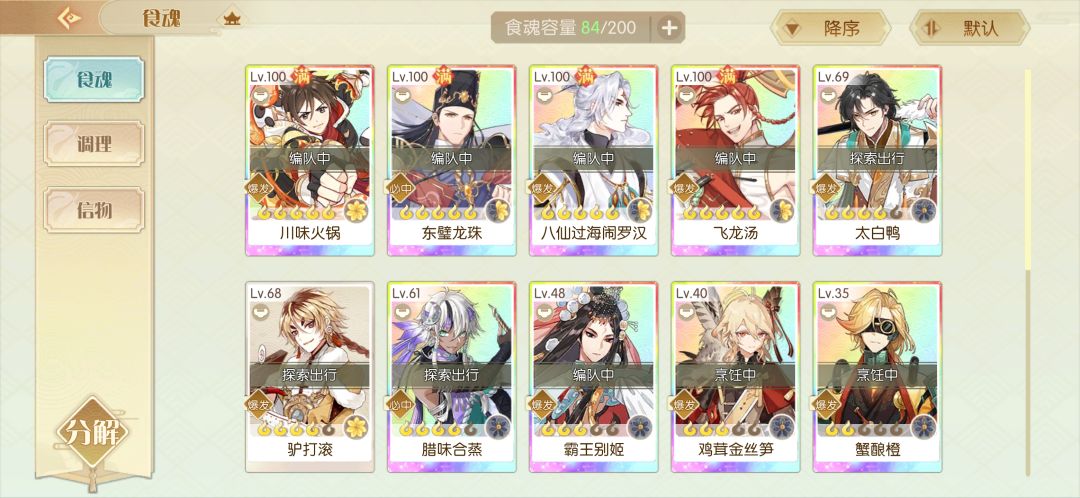The height and width of the screenshot is (498, 1080).
Task: Tap the dark flower badge on 东璧龙珠
Action: [x=498, y=211]
